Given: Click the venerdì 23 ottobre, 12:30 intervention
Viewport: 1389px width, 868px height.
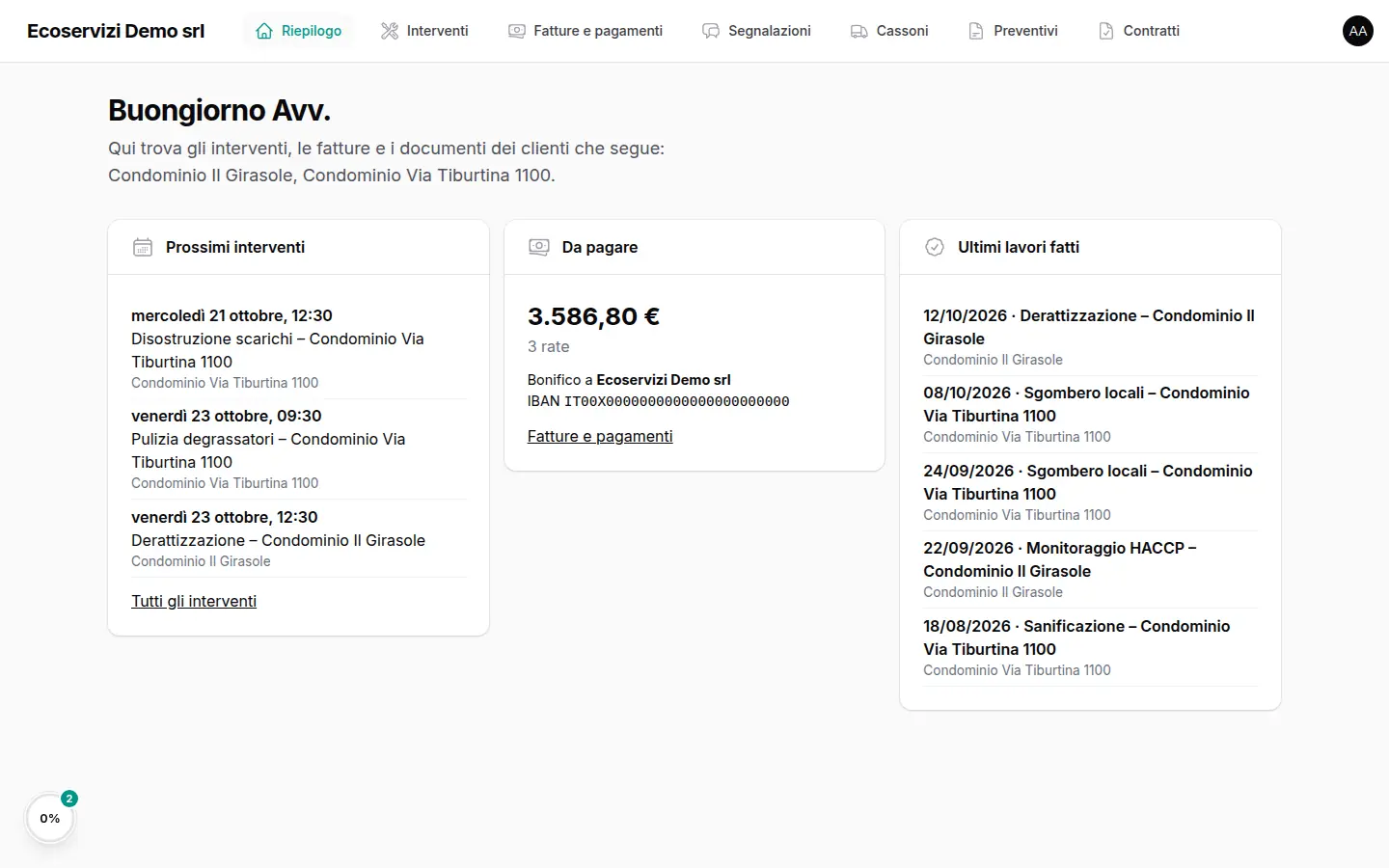Looking at the screenshot, I should [299, 538].
